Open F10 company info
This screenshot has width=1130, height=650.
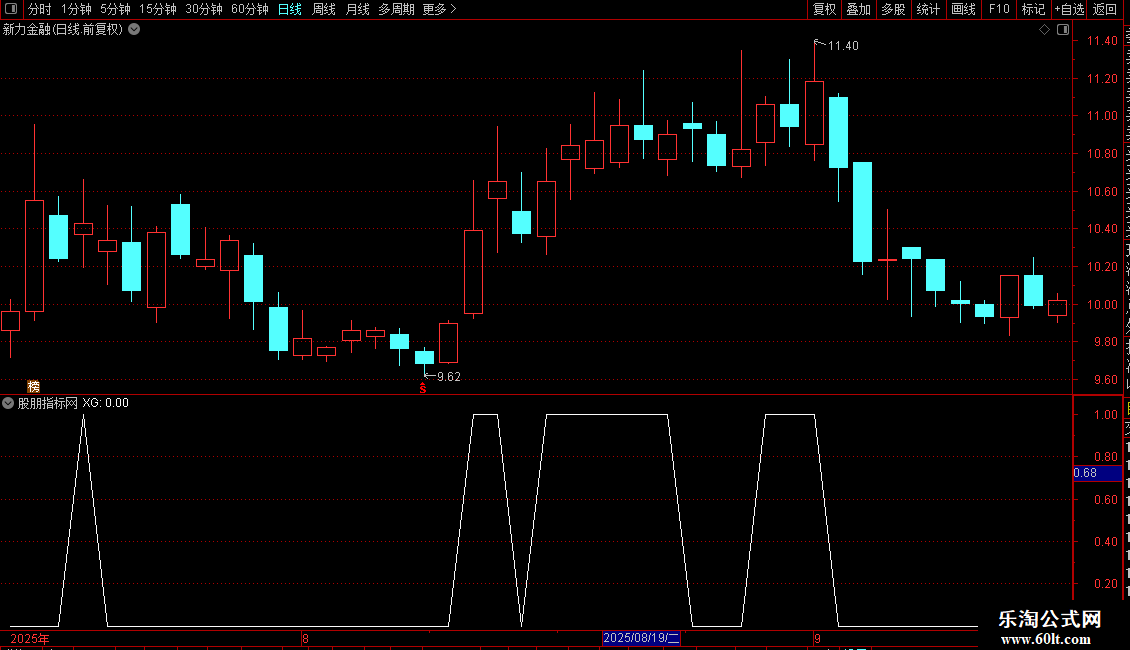999,9
